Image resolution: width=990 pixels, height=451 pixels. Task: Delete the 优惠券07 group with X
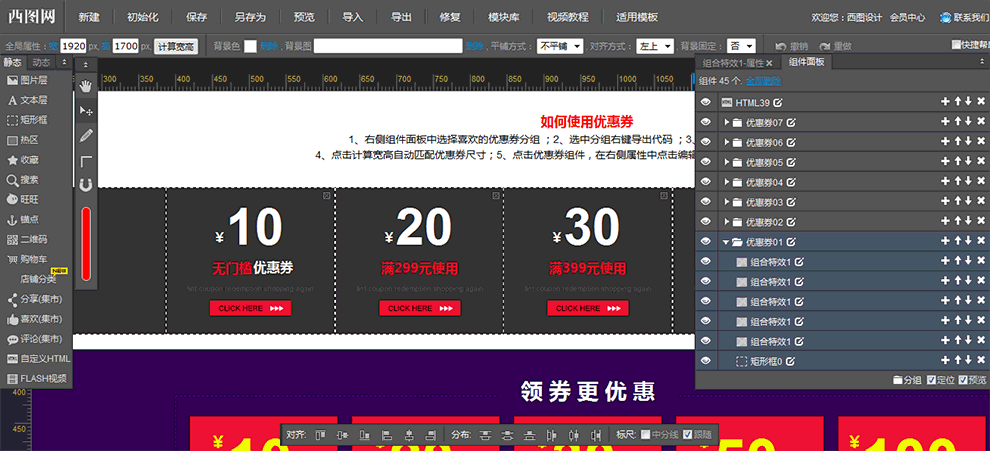981,122
